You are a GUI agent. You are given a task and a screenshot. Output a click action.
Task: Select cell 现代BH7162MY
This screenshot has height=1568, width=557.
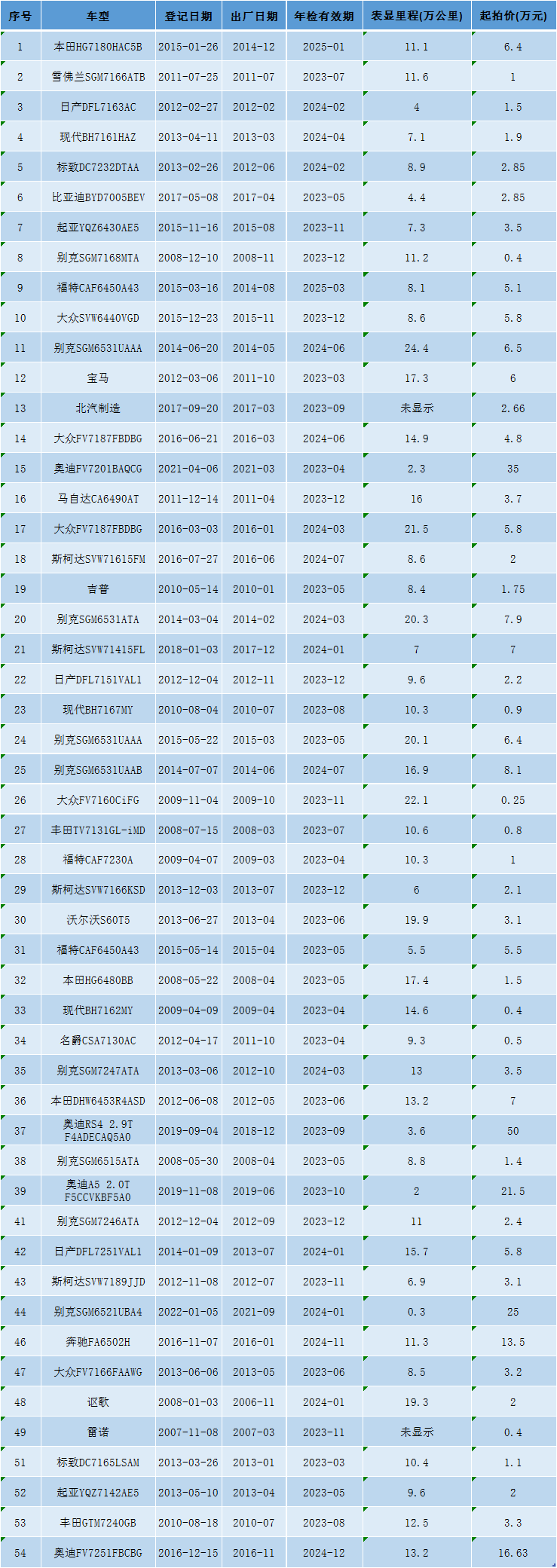pyautogui.click(x=98, y=1010)
